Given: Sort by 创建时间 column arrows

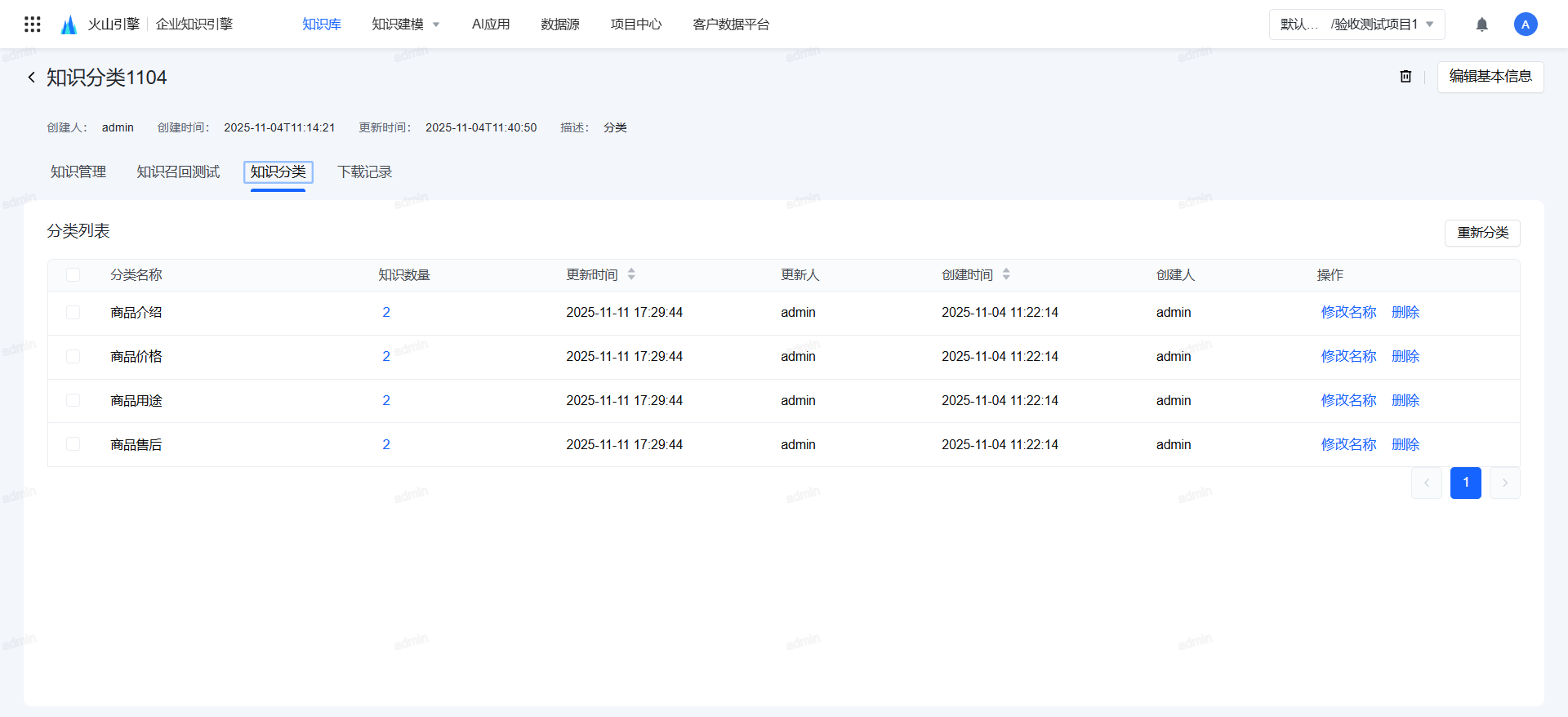Looking at the screenshot, I should (x=1006, y=275).
